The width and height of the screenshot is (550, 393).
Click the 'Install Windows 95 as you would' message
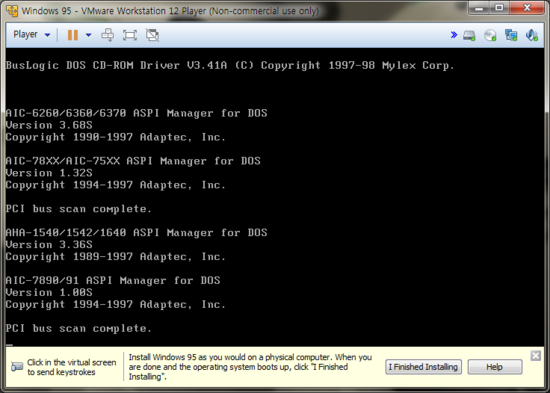click(250, 367)
